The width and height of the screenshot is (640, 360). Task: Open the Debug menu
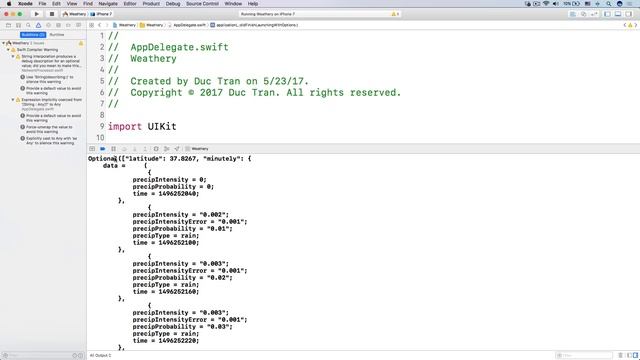click(173, 4)
